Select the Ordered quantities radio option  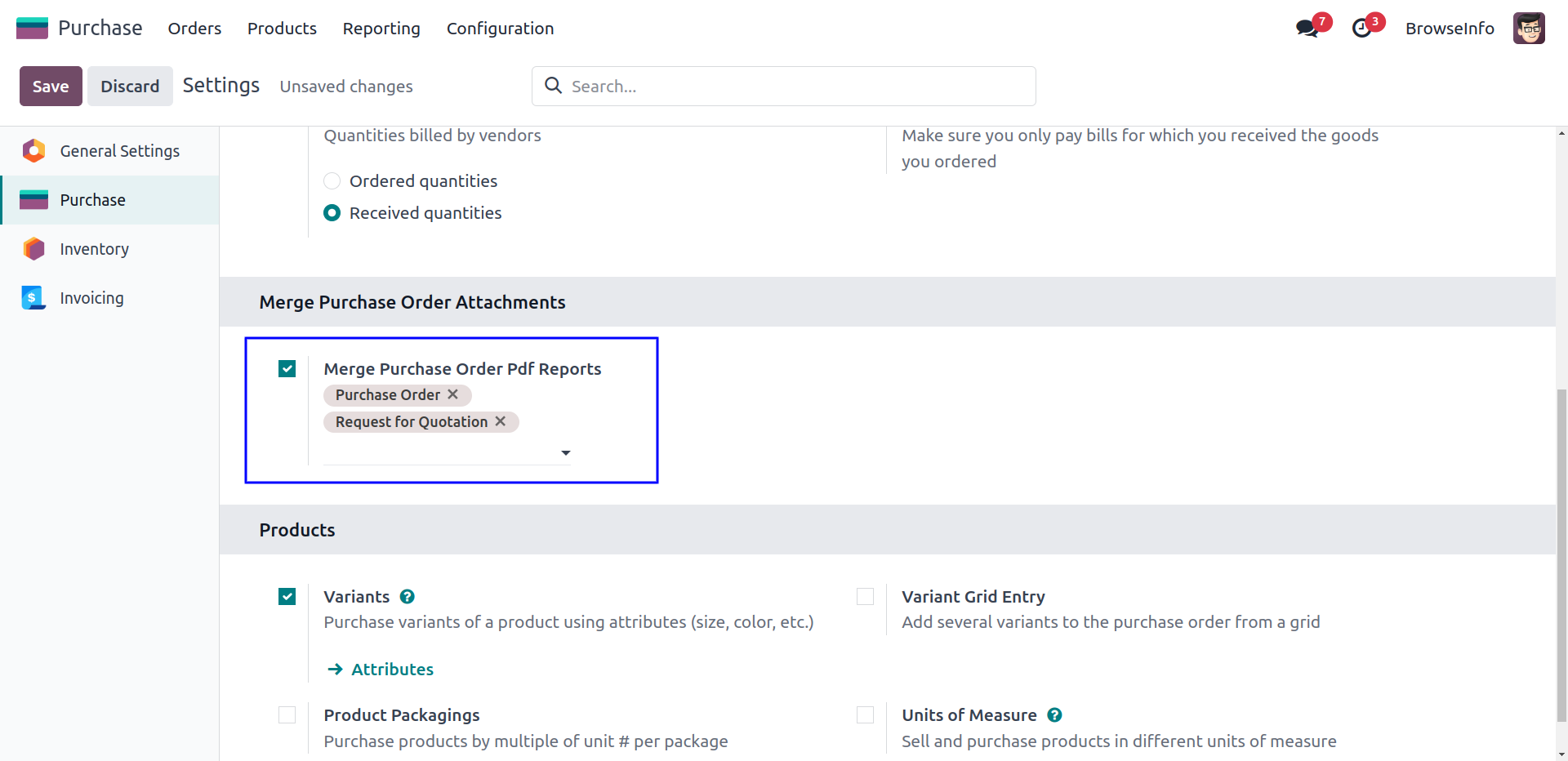[332, 181]
